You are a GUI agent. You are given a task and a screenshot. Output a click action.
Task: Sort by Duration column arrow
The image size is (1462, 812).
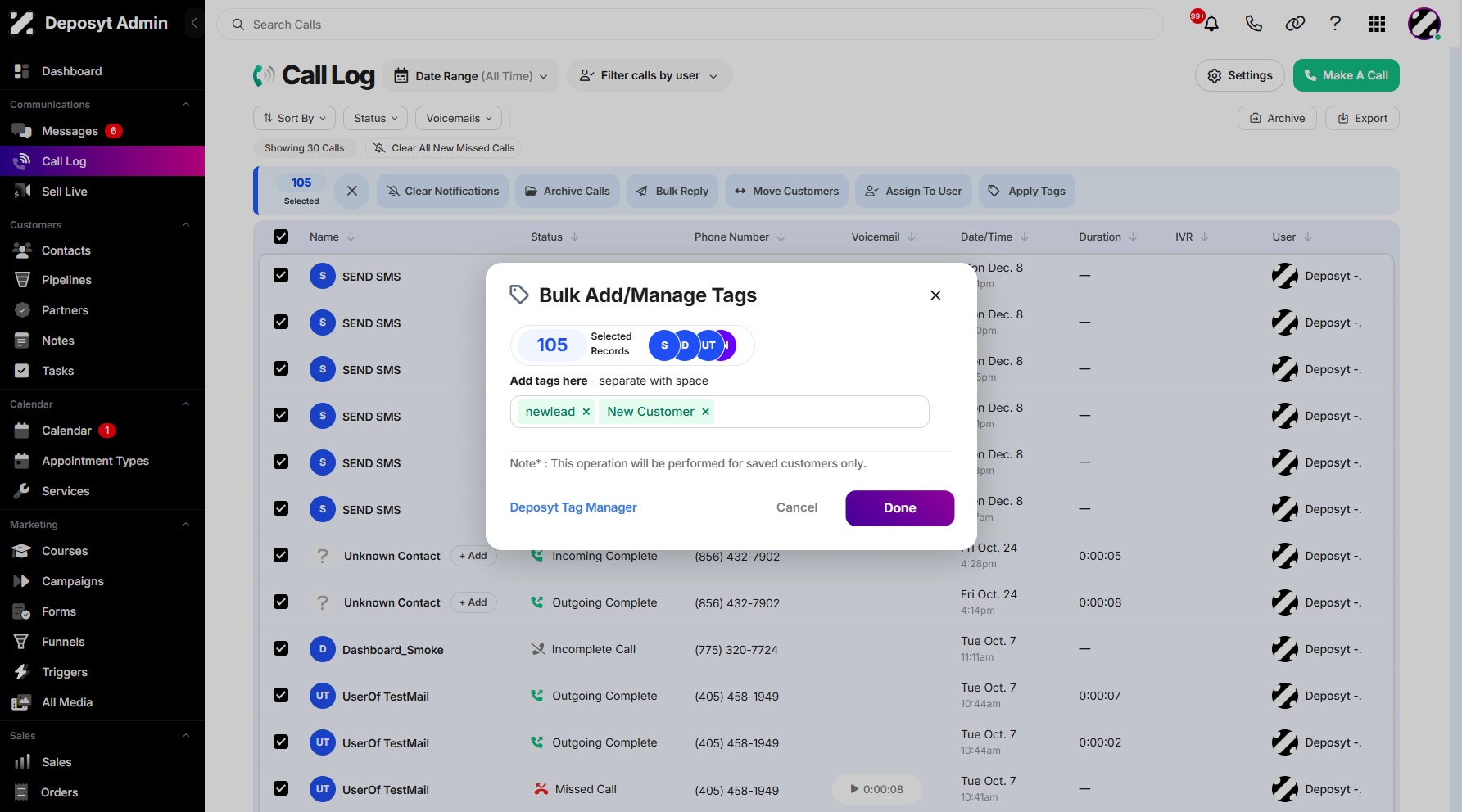[x=1134, y=237]
